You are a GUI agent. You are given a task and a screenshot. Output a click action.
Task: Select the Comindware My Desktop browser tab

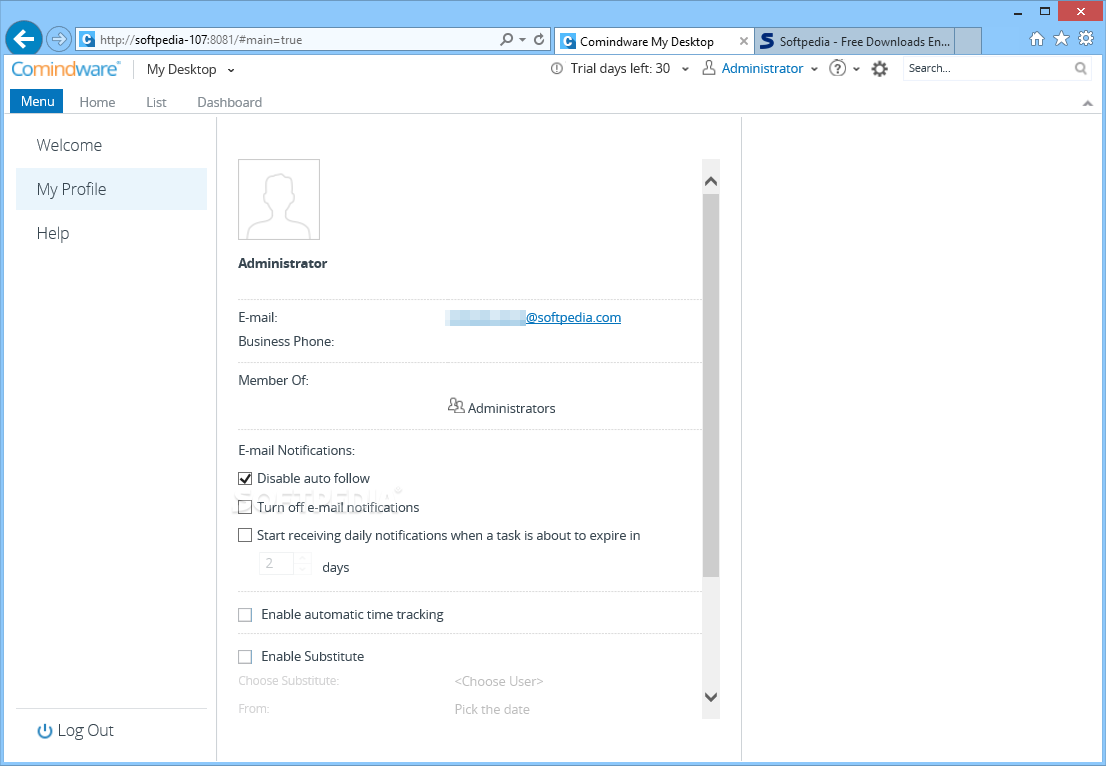(655, 42)
